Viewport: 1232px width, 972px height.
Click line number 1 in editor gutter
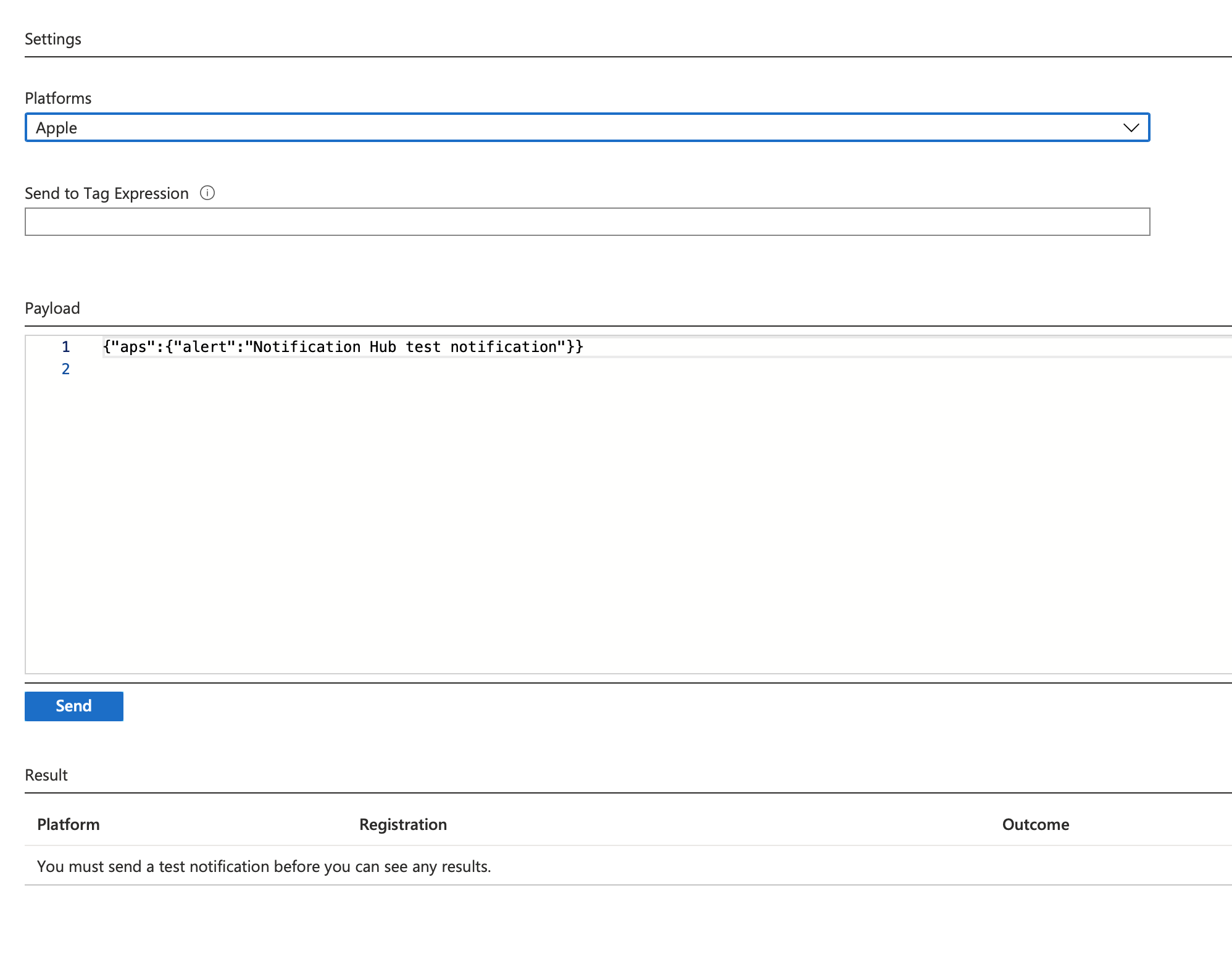[x=65, y=347]
